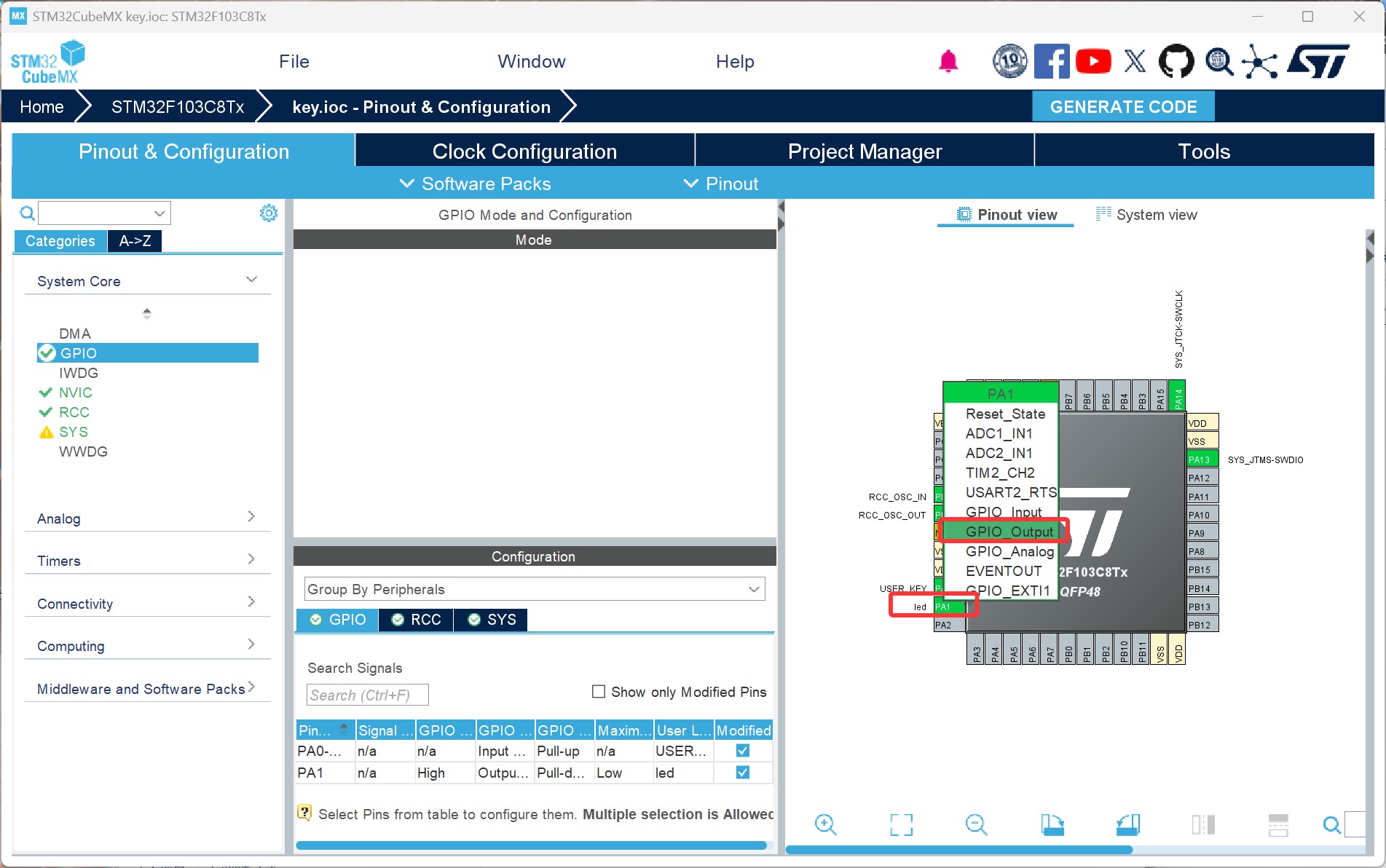
Task: Click the peripheral search magnifier icon
Action: (27, 213)
